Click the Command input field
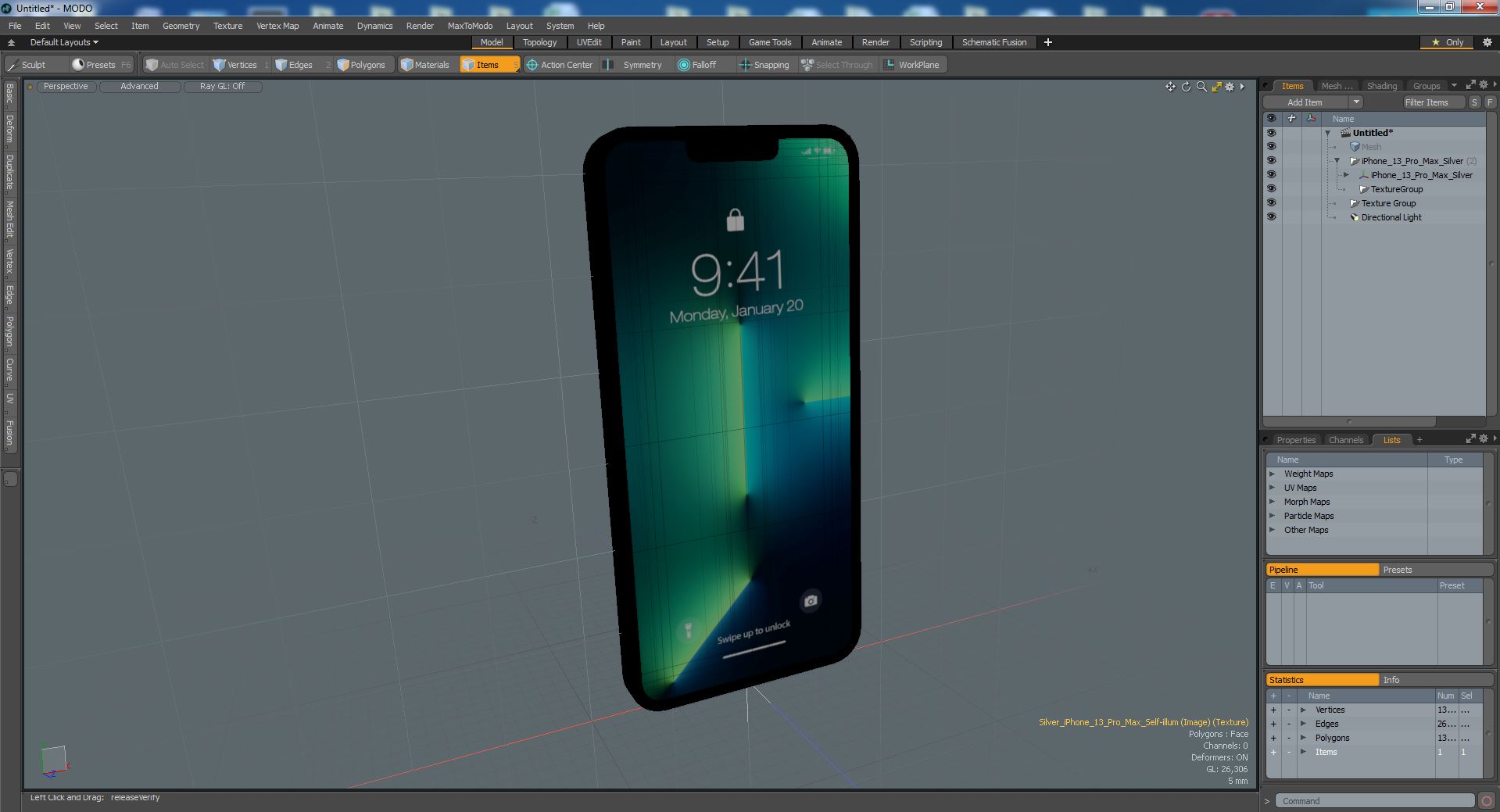Screen dimensions: 1500x812 [x=1375, y=800]
